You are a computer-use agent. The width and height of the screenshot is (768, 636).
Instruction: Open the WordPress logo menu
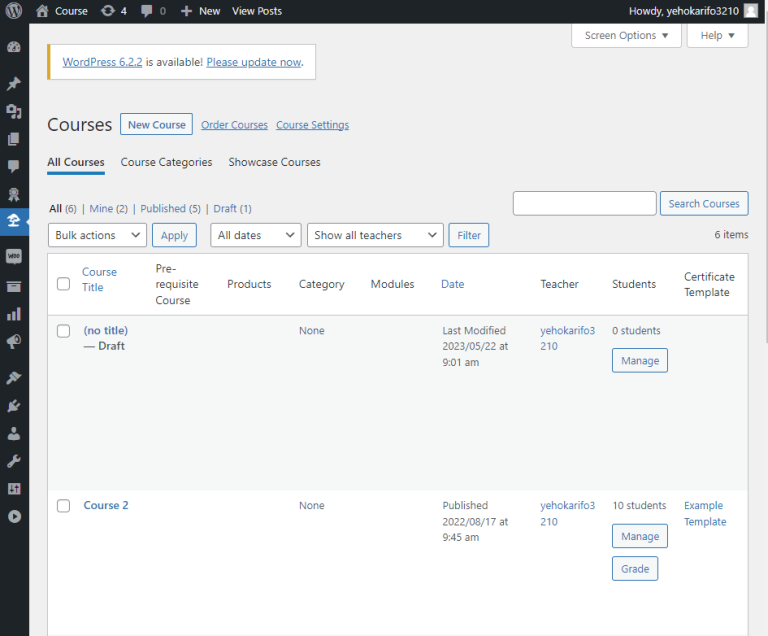pos(14,11)
